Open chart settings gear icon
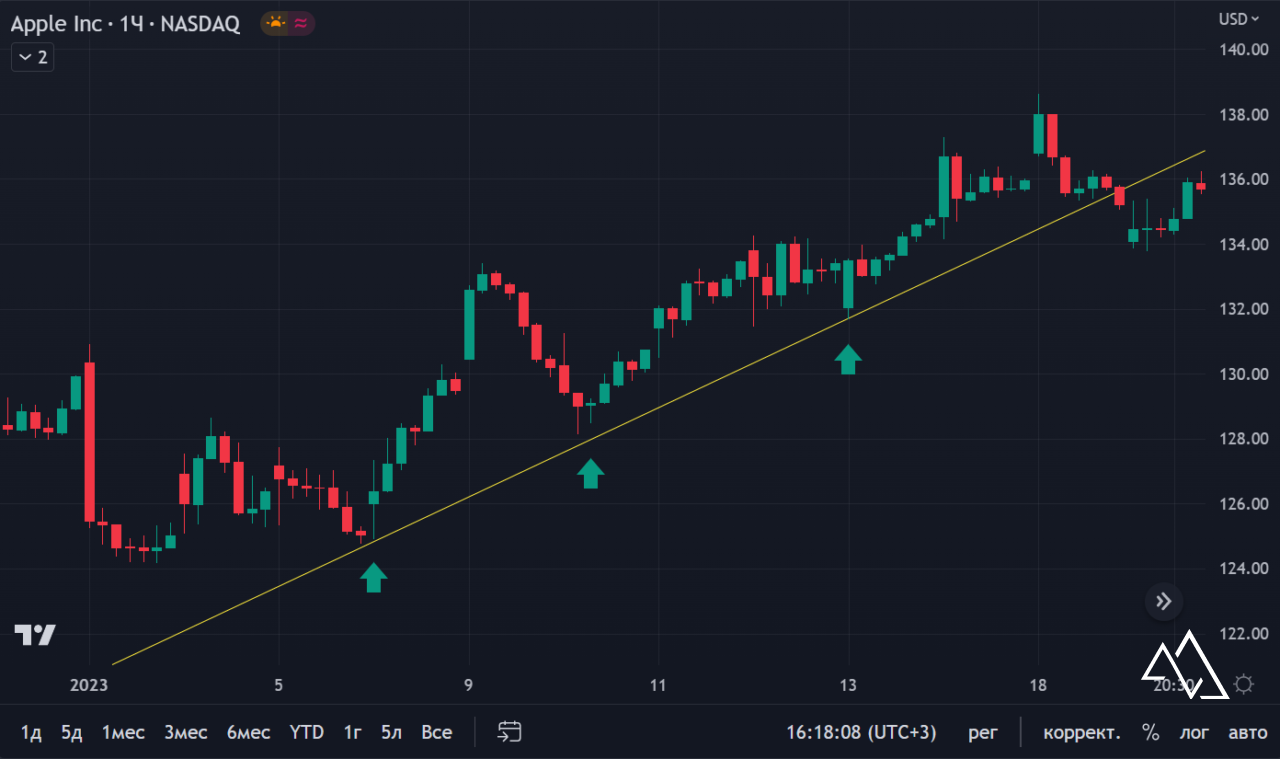The height and width of the screenshot is (759, 1280). coord(1244,684)
